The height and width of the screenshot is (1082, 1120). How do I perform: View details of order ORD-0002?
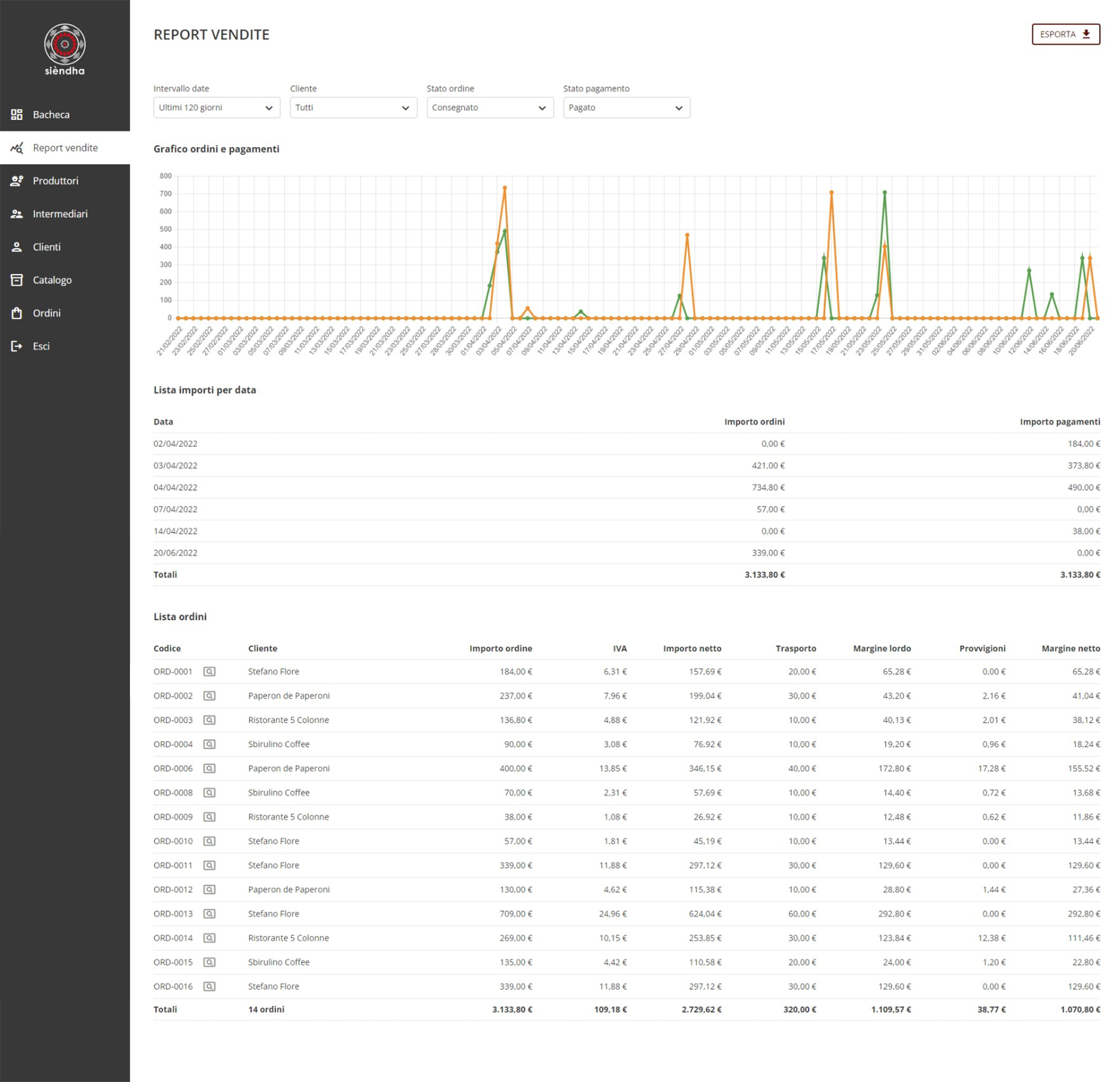click(x=209, y=696)
